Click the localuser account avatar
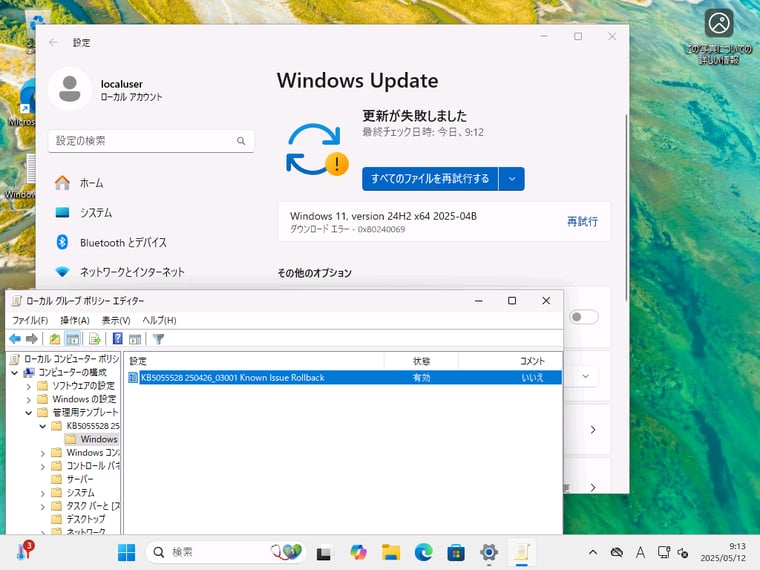760x570 pixels. click(70, 89)
